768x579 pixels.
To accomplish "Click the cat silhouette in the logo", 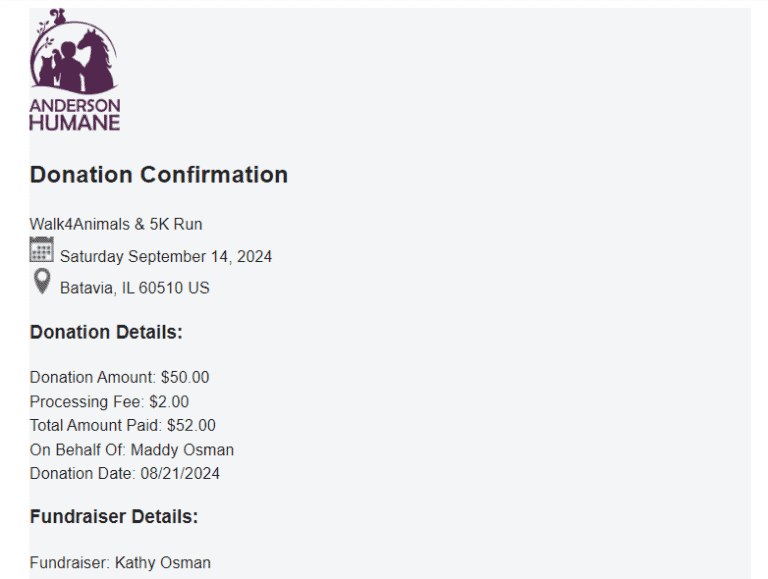I will pyautogui.click(x=47, y=72).
